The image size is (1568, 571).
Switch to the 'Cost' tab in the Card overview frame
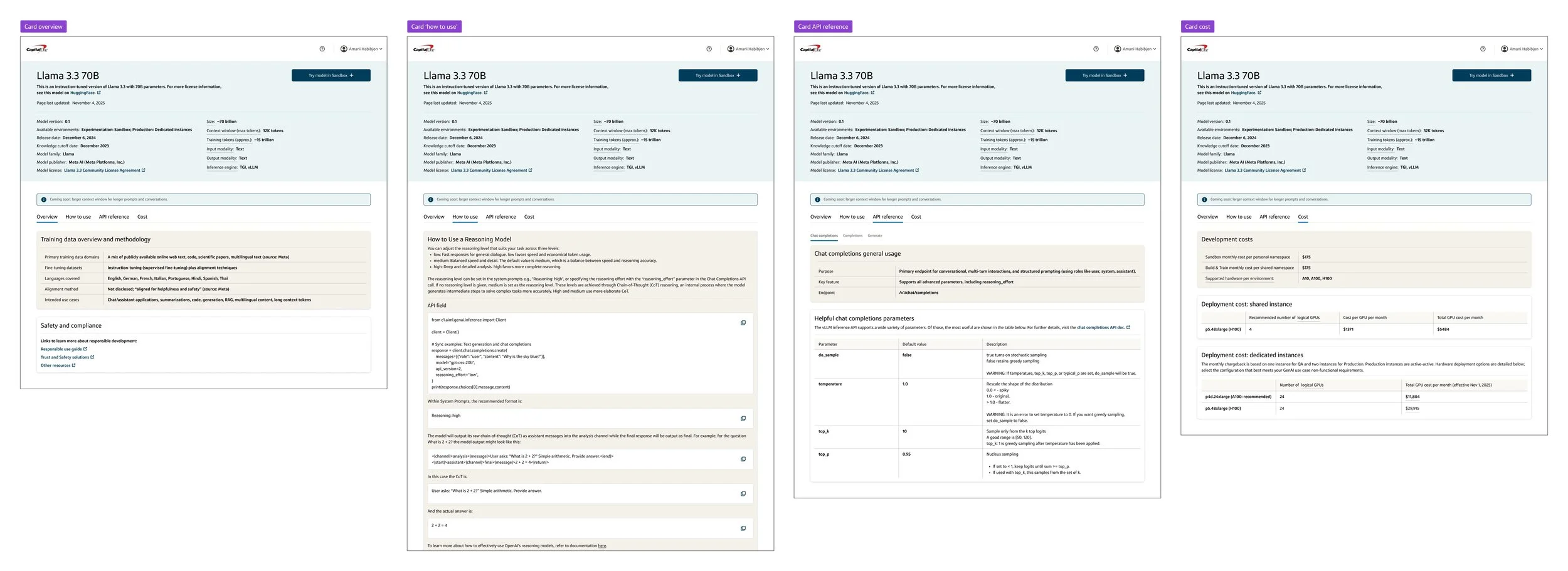[x=142, y=217]
